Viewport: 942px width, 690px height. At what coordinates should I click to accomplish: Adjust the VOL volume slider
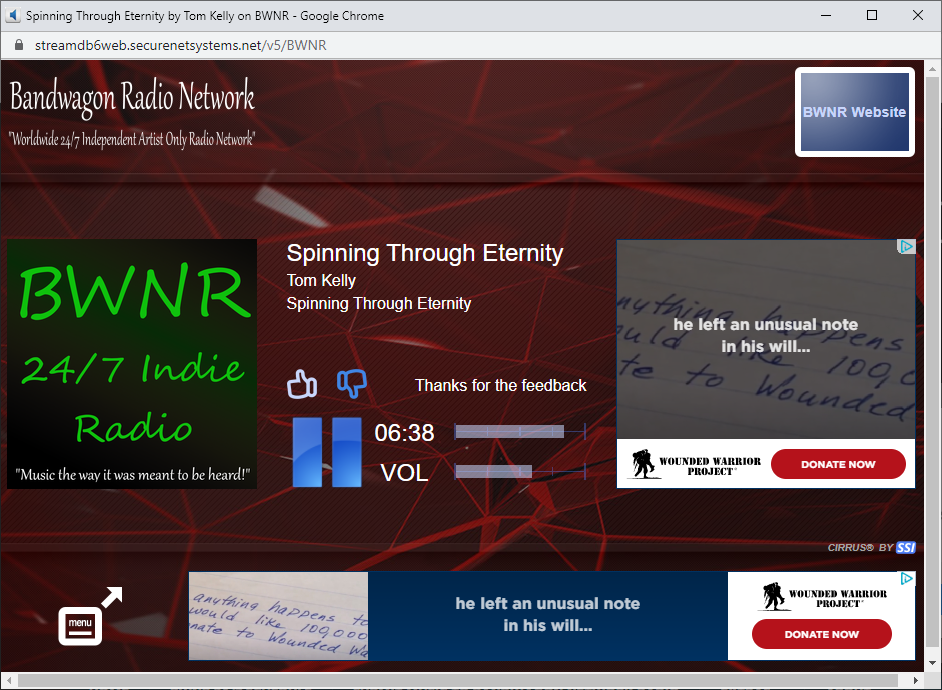click(x=520, y=471)
